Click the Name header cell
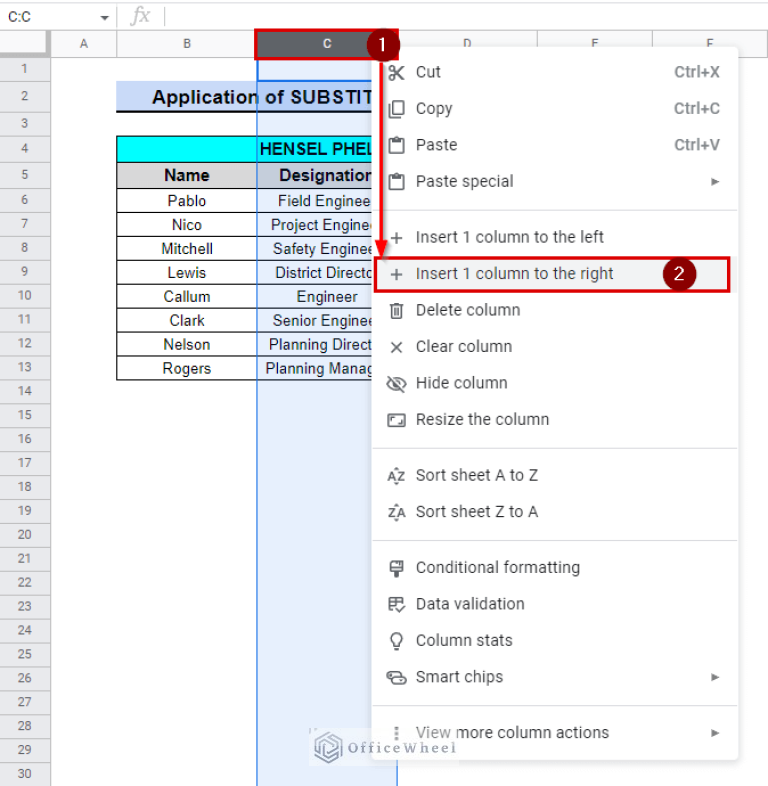The height and width of the screenshot is (786, 768). 186,175
